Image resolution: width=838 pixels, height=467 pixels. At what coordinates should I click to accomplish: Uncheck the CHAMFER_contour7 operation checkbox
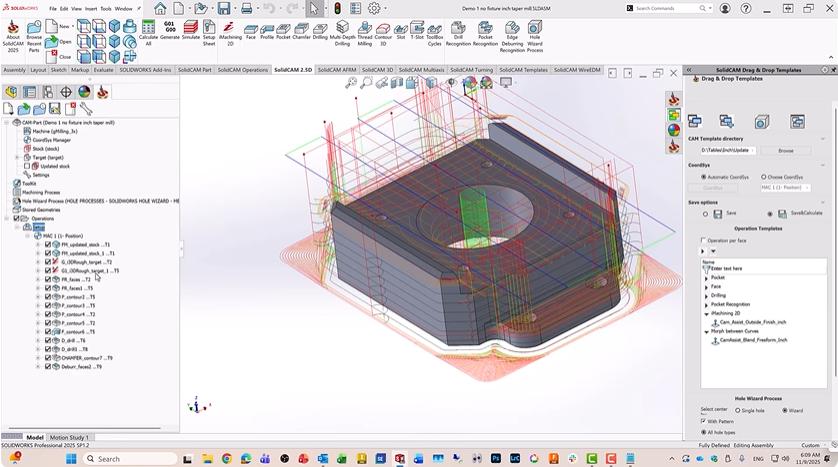point(48,358)
